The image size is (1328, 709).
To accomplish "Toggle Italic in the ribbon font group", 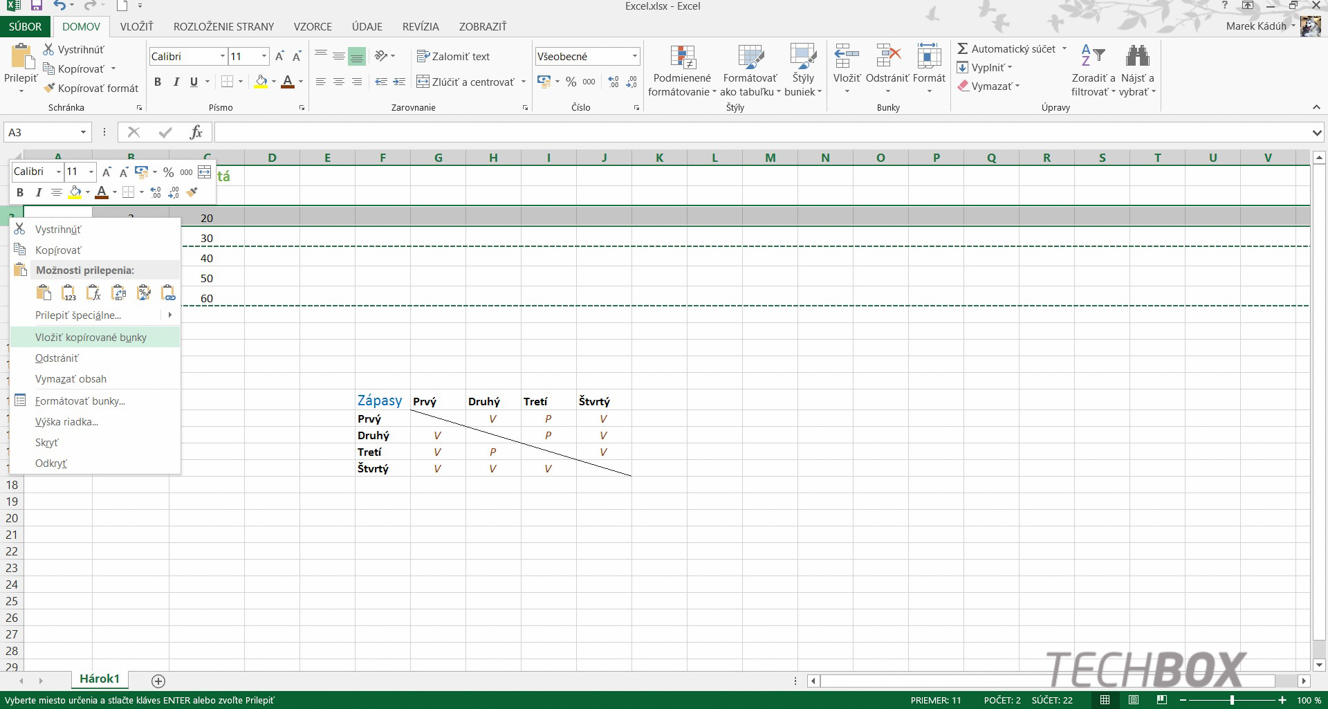I will [176, 82].
